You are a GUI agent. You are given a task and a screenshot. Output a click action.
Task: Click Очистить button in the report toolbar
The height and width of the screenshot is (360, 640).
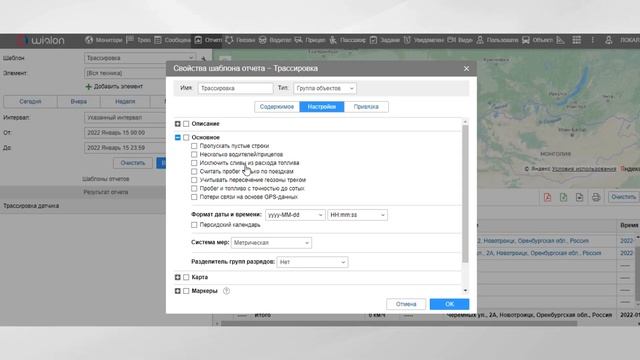tap(623, 197)
